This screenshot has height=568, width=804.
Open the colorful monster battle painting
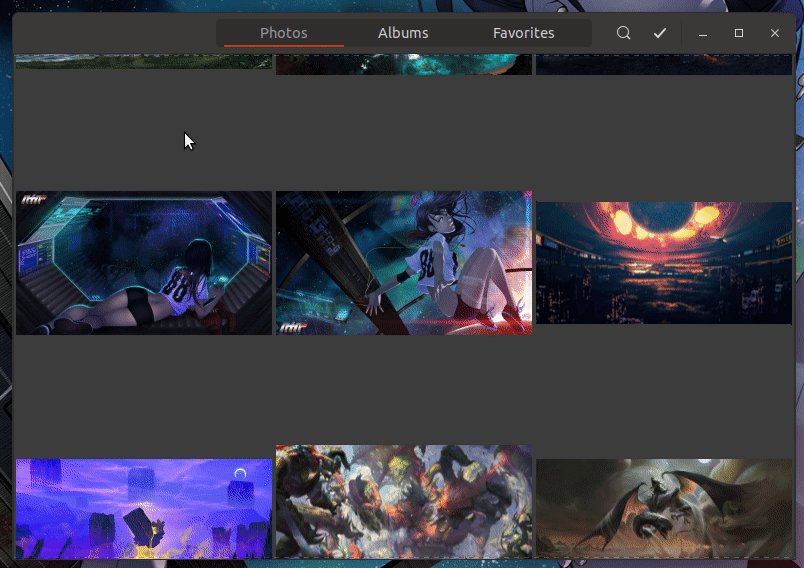pos(404,501)
